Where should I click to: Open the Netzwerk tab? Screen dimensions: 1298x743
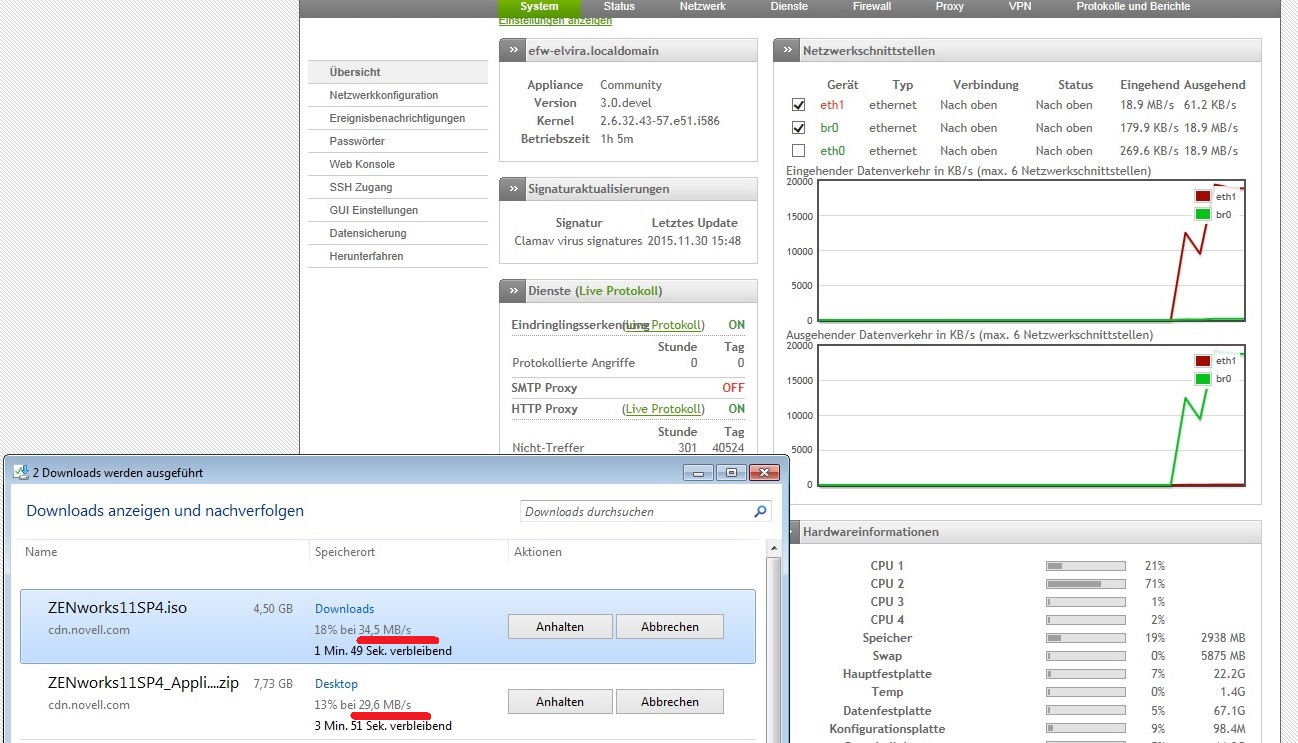click(702, 7)
